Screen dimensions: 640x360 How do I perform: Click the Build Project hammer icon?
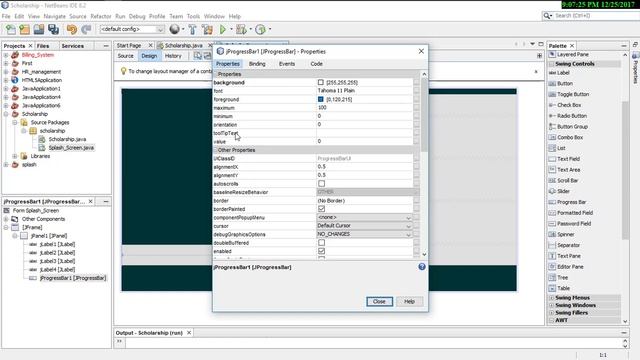(x=192, y=29)
